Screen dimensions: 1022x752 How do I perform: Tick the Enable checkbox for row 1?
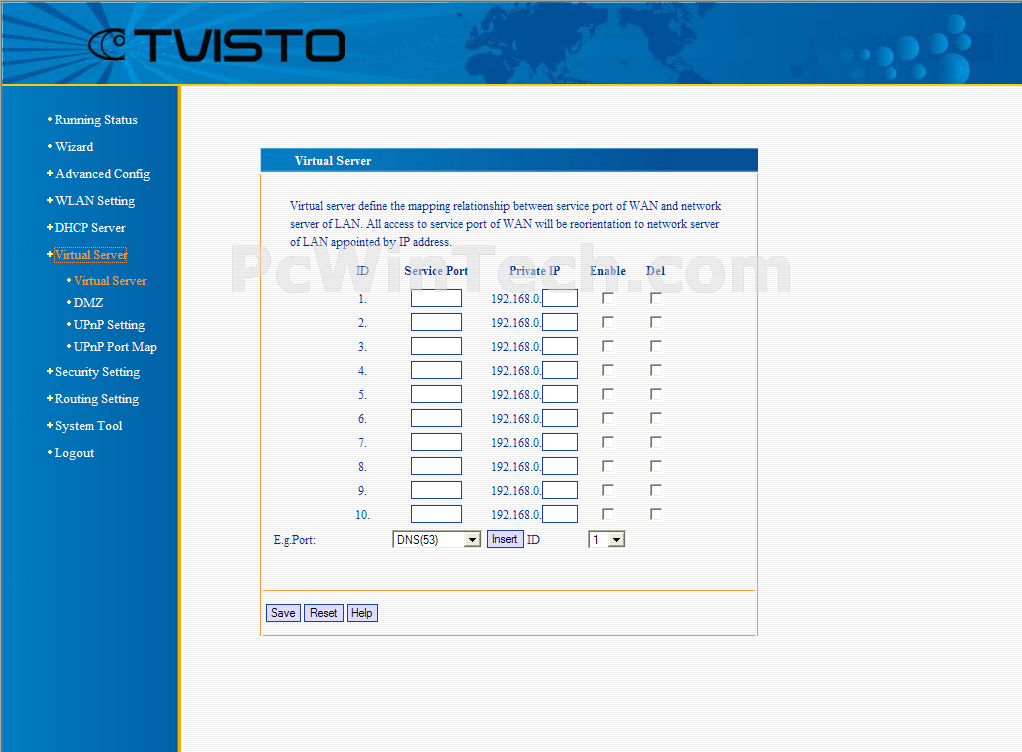(x=607, y=298)
